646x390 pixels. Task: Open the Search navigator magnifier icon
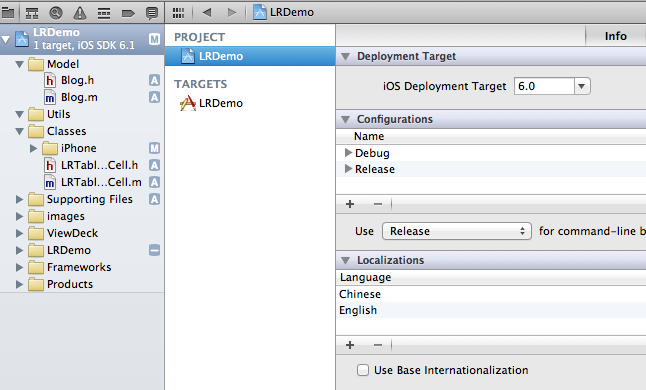coord(56,13)
